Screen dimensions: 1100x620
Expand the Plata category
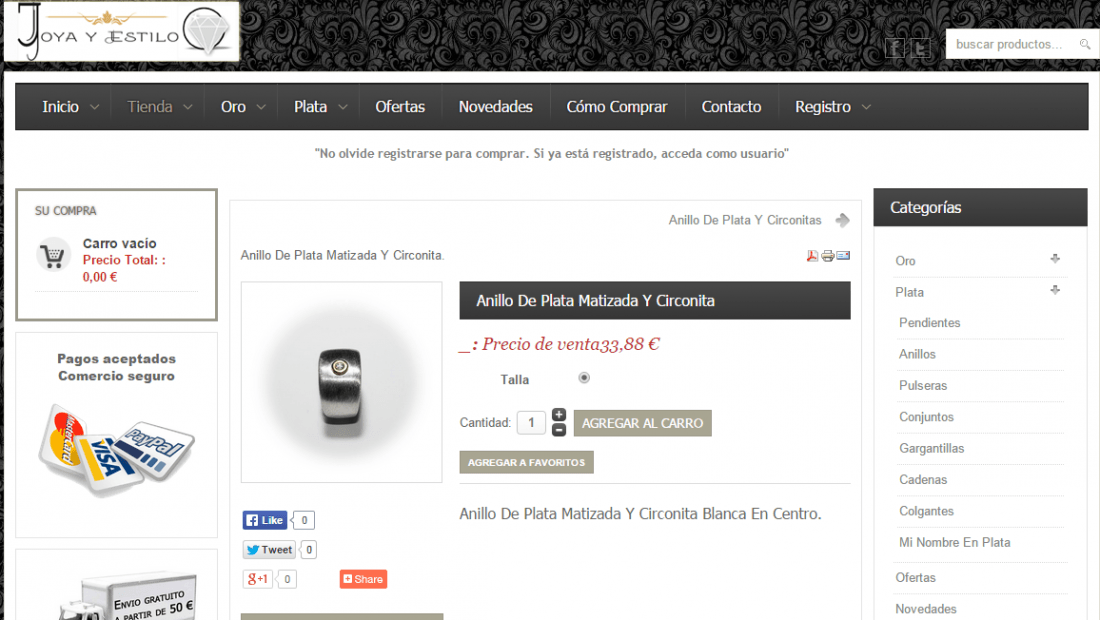coord(1054,290)
